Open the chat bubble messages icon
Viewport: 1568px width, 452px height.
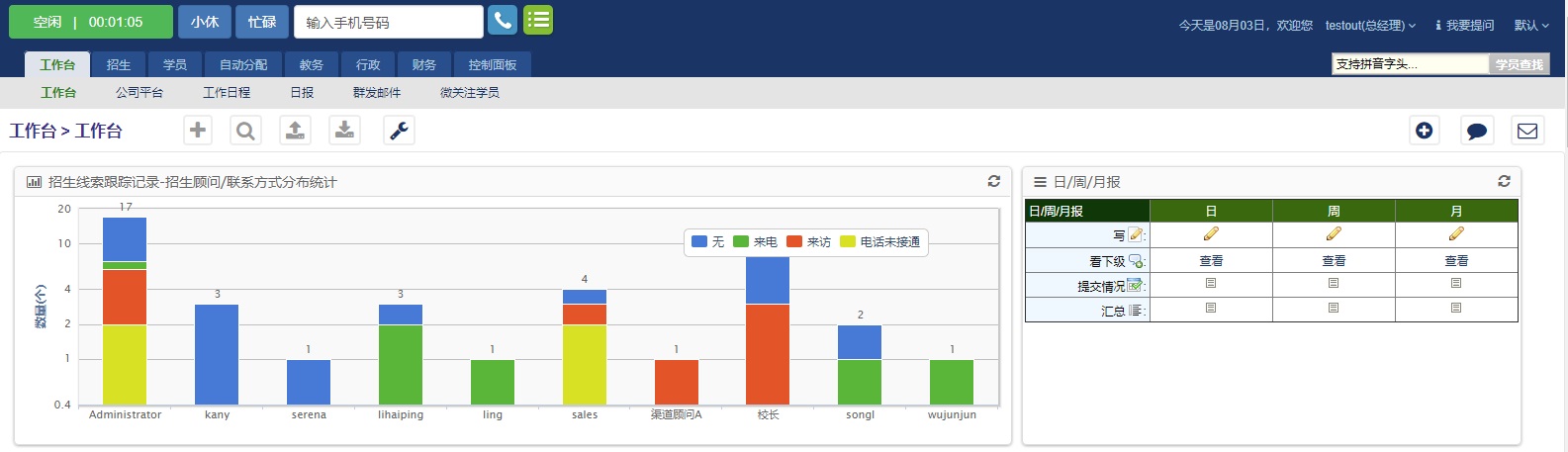click(1477, 131)
